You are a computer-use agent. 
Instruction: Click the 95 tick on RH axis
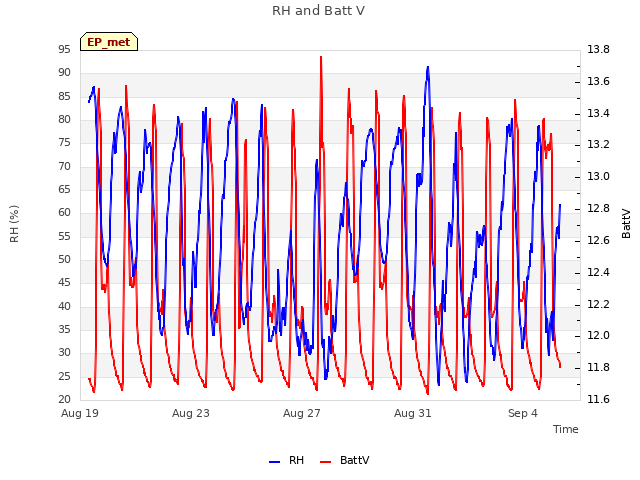coord(64,49)
